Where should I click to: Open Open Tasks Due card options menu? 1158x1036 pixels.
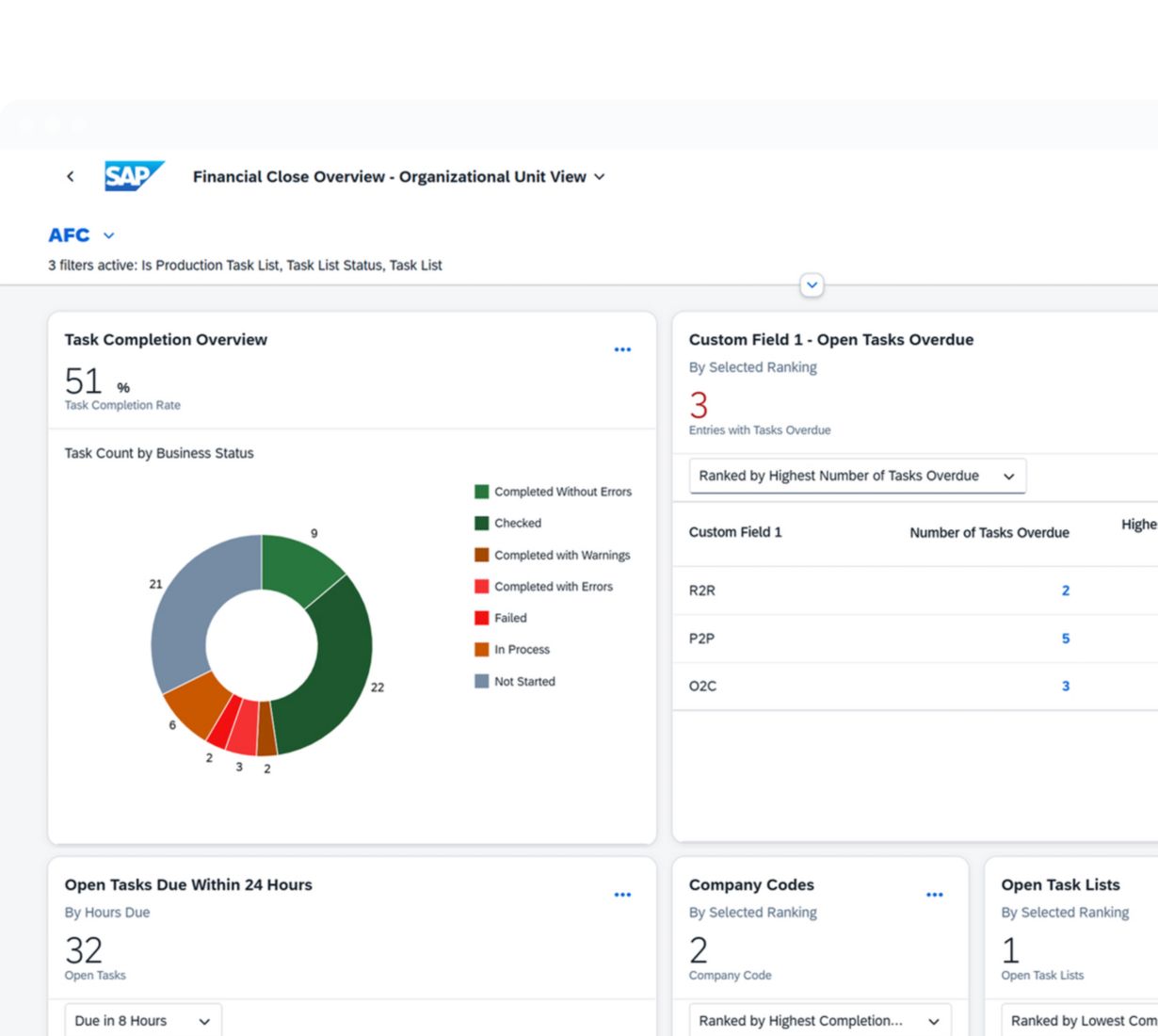622,895
